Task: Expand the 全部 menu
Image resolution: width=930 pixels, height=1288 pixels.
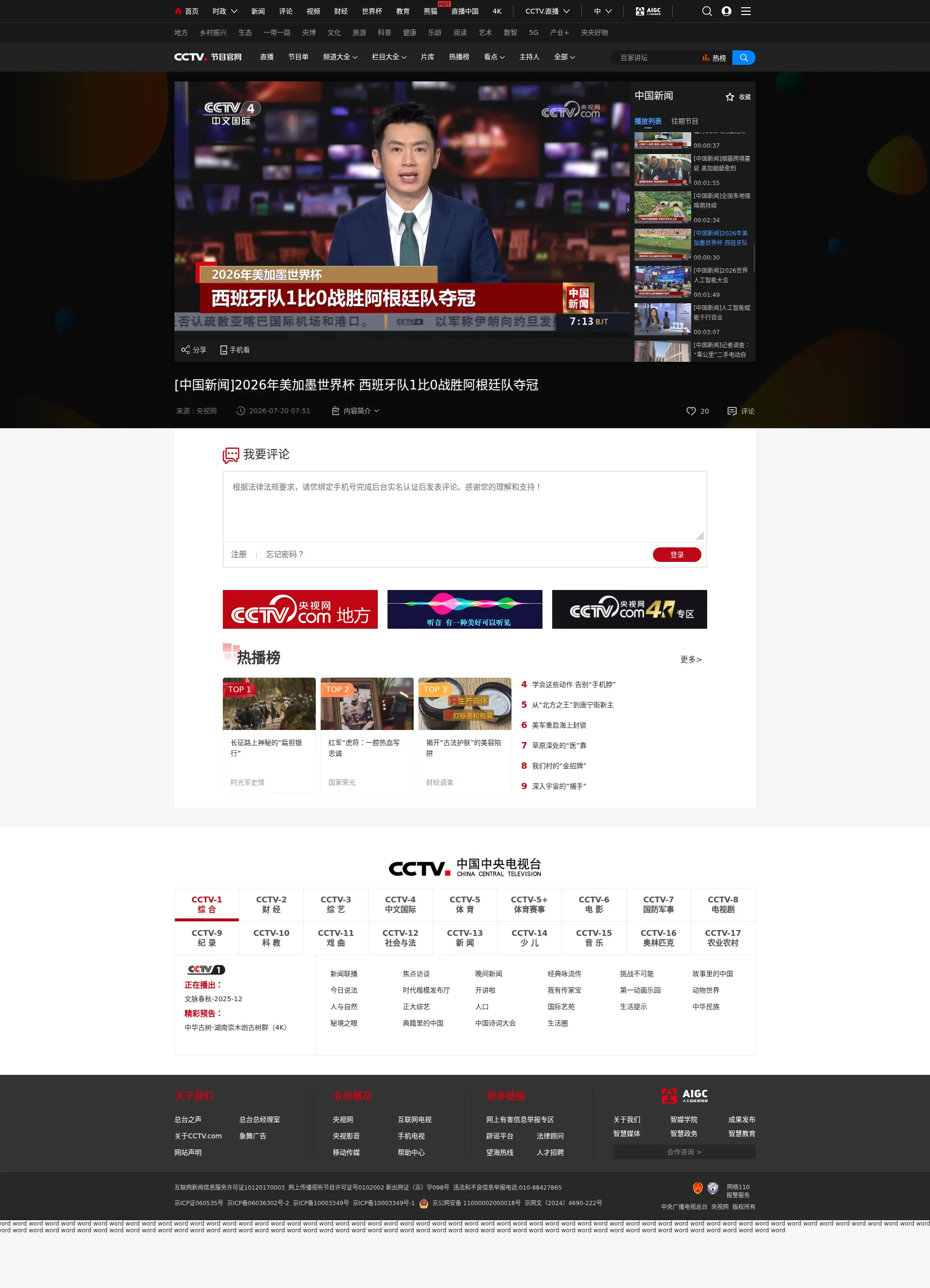Action: coord(564,57)
